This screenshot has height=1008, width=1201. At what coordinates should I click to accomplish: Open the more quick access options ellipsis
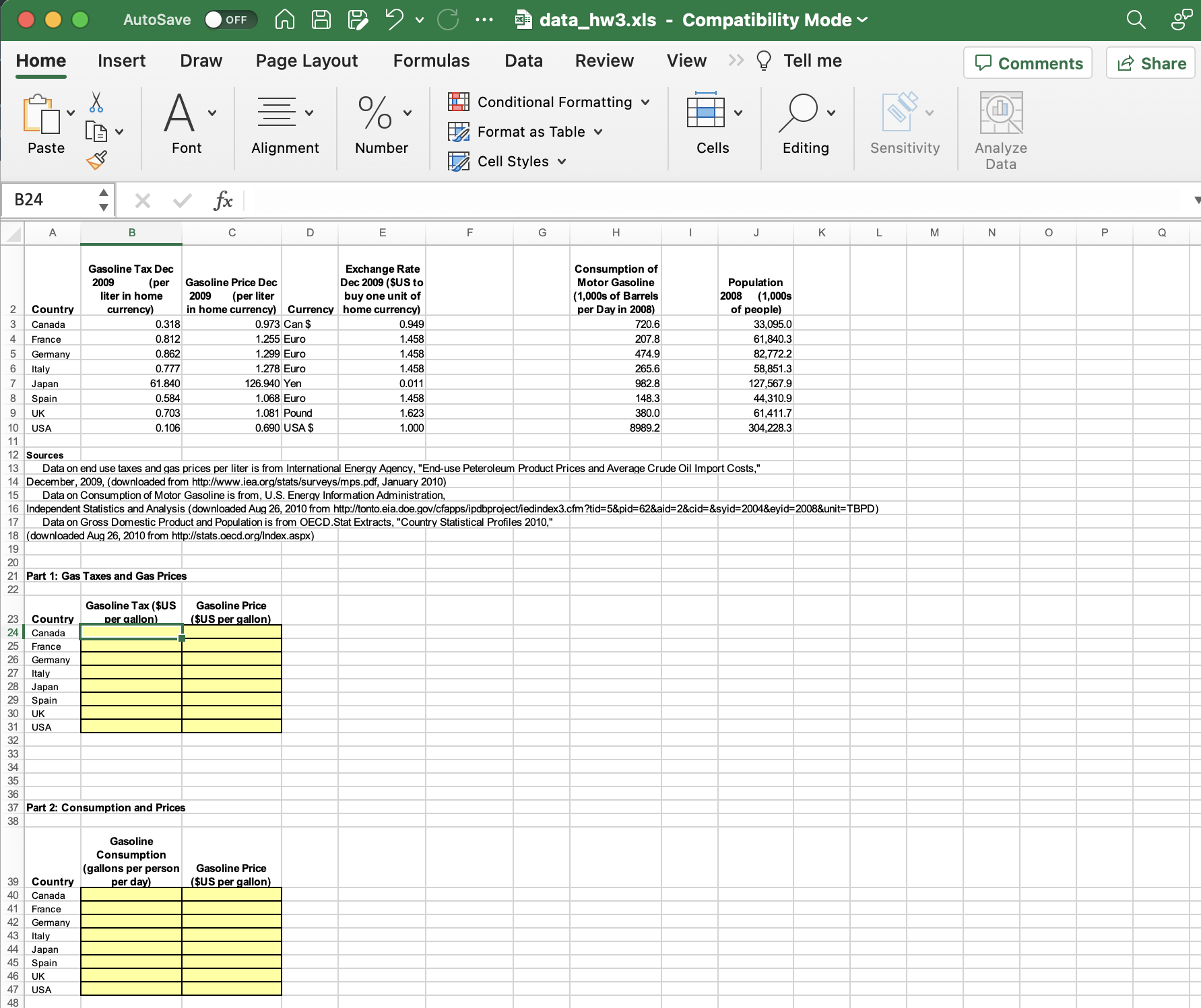[484, 20]
